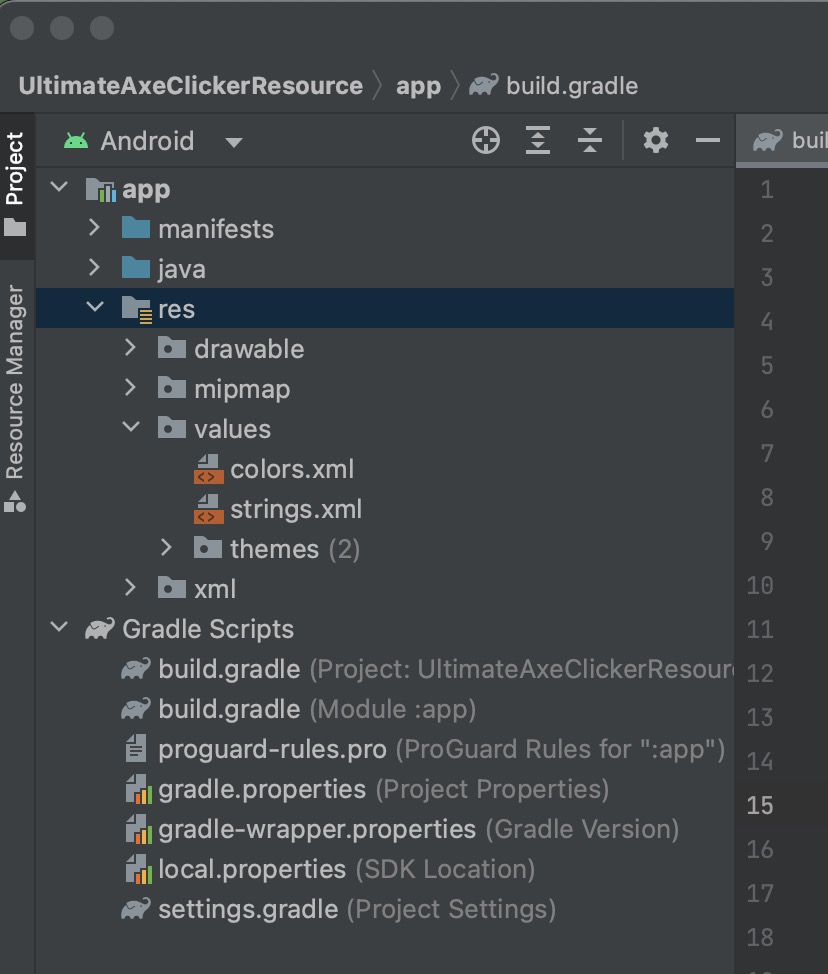Image resolution: width=828 pixels, height=974 pixels.
Task: Click the settings.gradle elephant icon
Action: tap(136, 909)
